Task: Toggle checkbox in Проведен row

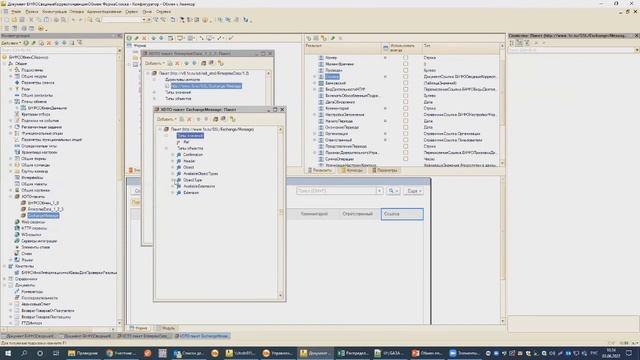Action: (405, 70)
